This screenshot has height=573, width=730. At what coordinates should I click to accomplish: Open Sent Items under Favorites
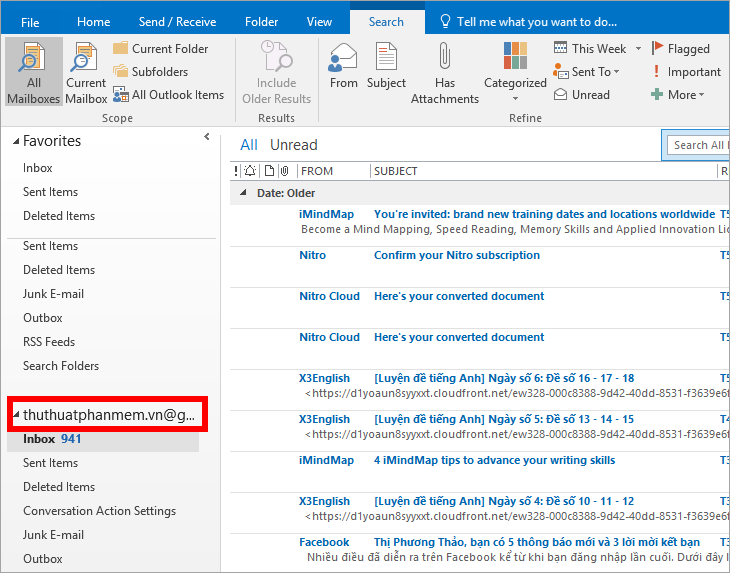click(50, 192)
